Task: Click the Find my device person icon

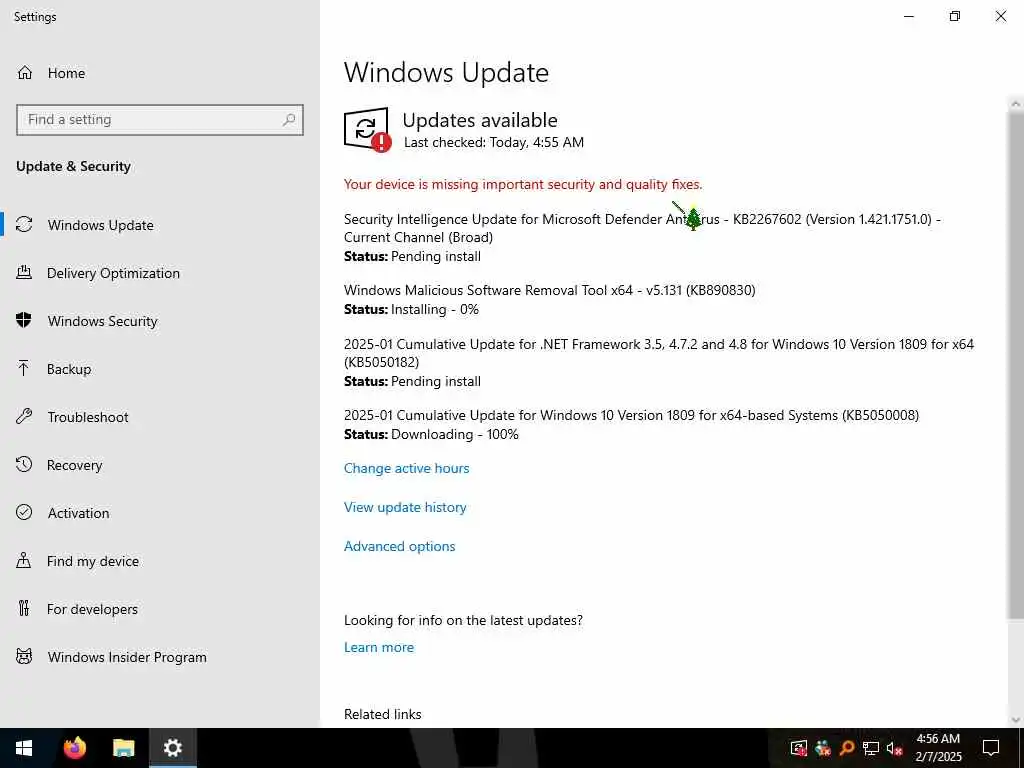Action: (x=24, y=560)
